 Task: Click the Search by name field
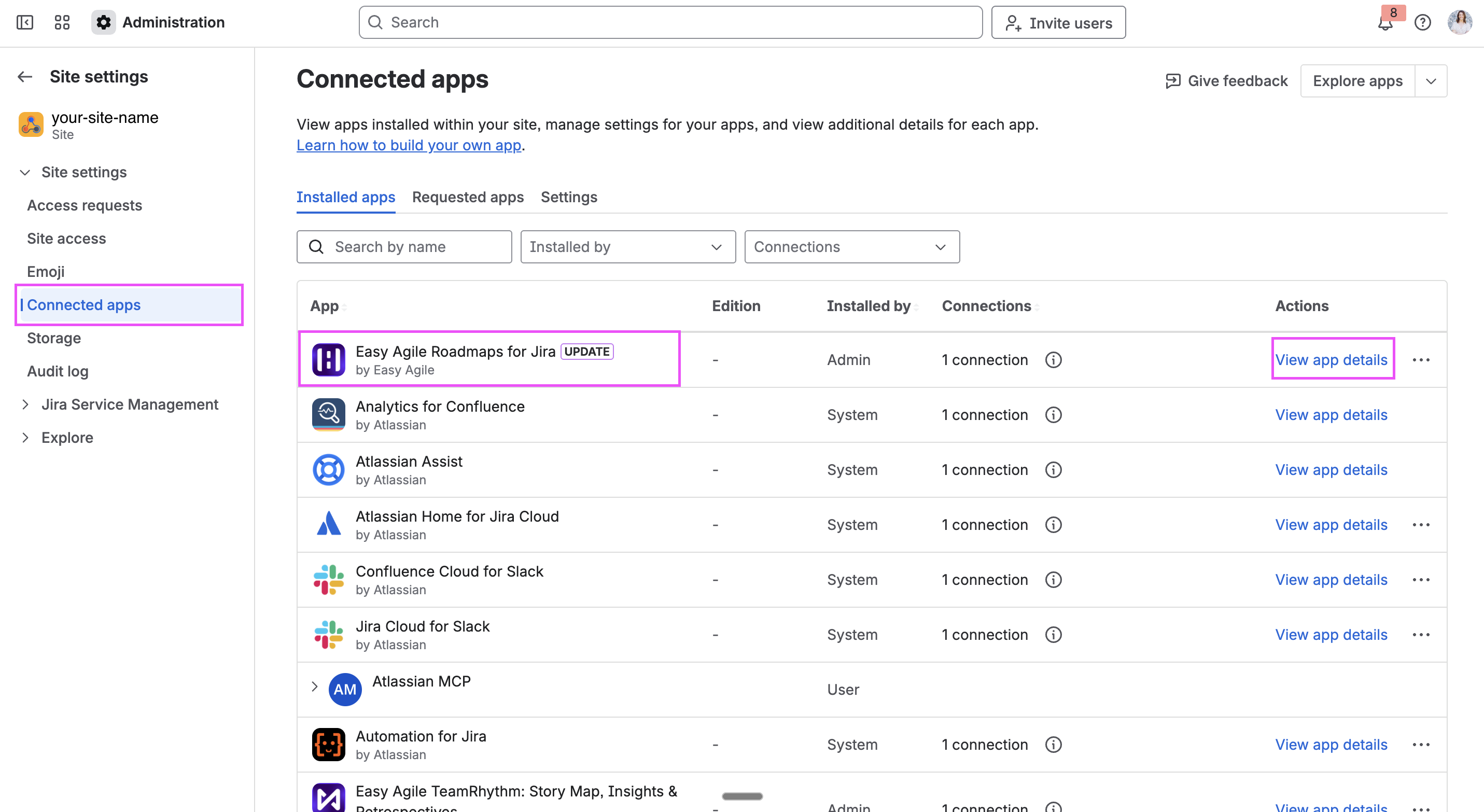tap(404, 247)
